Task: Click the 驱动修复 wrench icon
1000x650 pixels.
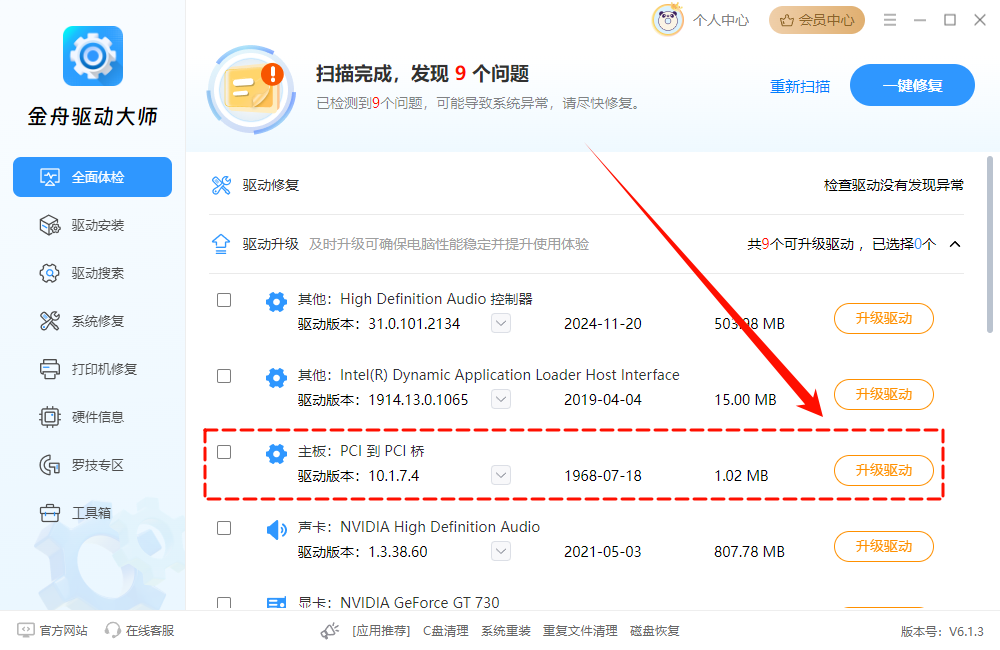Action: (x=221, y=185)
